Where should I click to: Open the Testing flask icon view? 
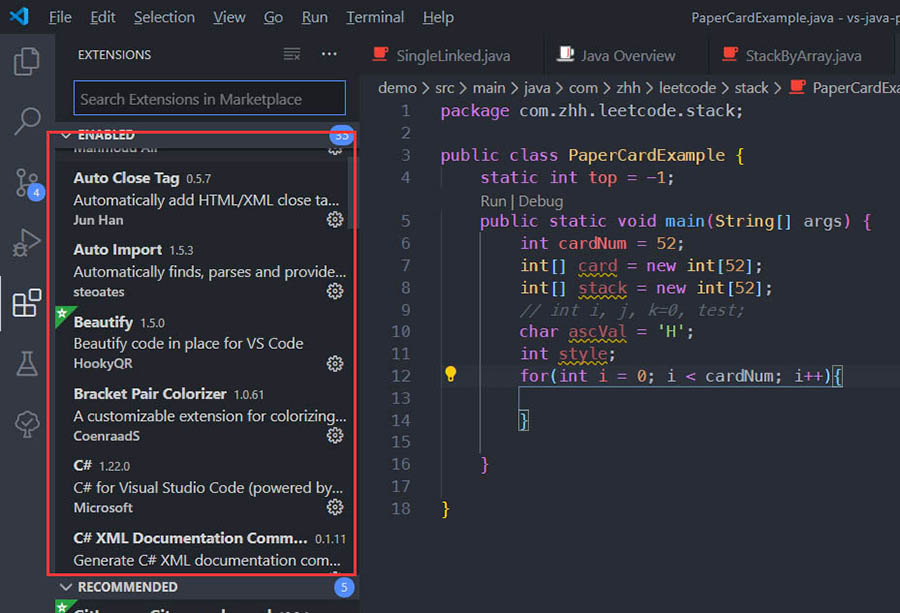tap(26, 363)
